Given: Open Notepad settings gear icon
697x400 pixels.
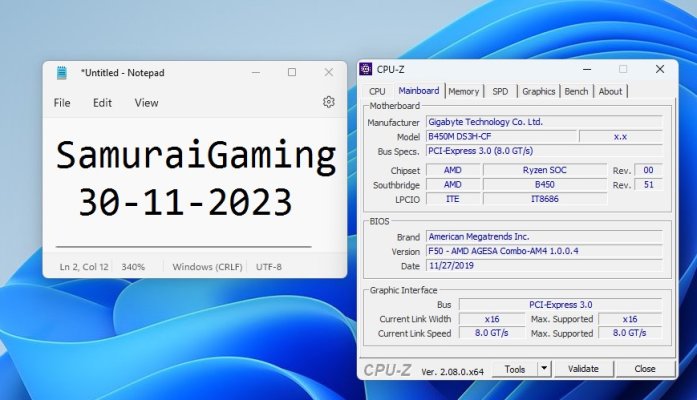Looking at the screenshot, I should click(328, 102).
